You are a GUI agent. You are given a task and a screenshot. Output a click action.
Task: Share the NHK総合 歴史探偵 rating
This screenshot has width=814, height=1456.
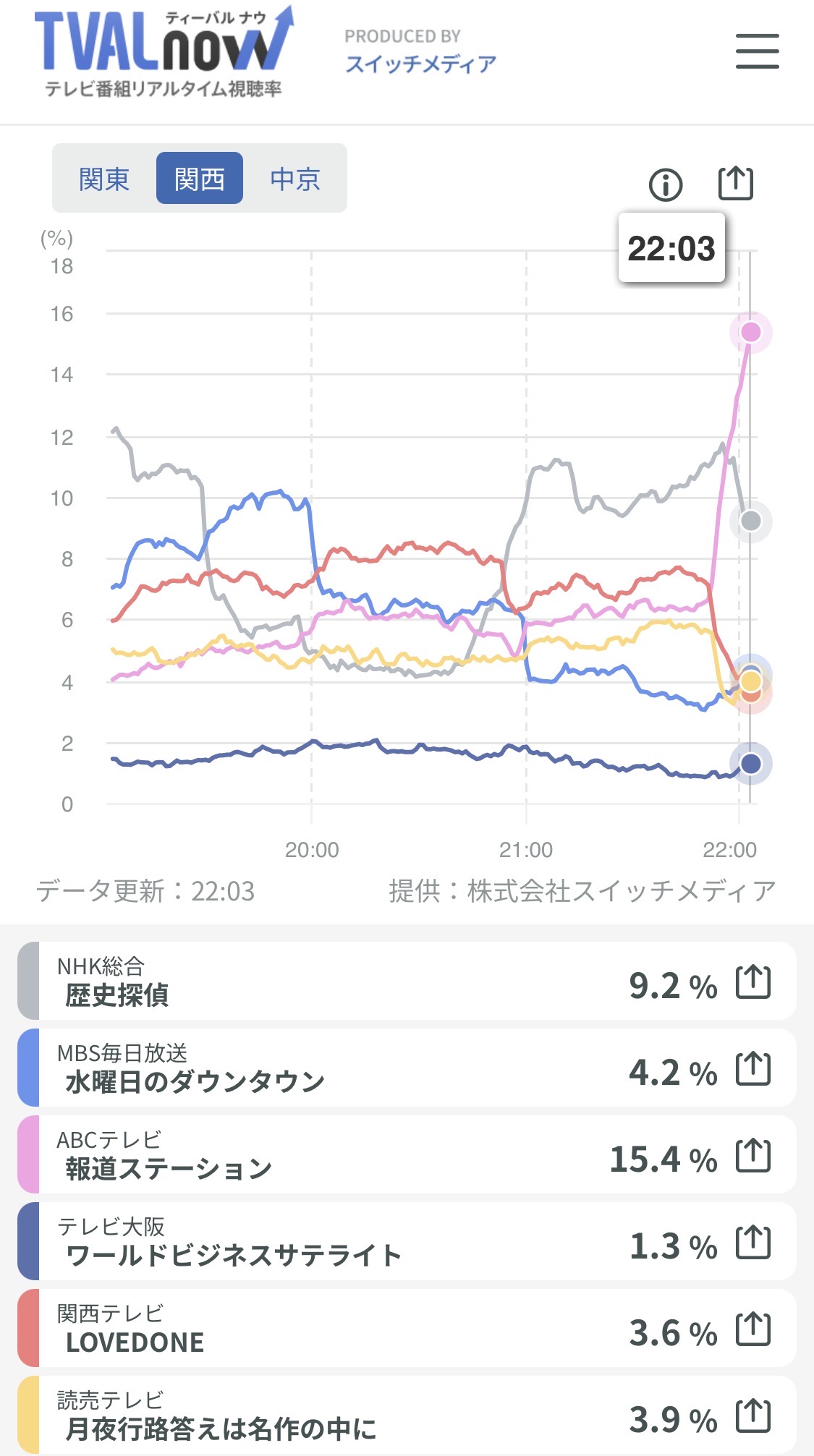tap(752, 982)
